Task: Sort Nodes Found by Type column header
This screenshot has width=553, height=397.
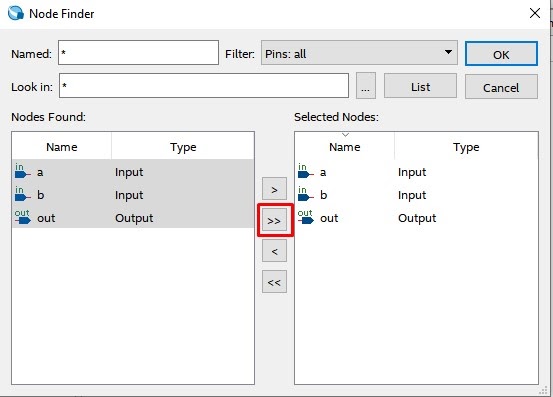Action: pyautogui.click(x=183, y=146)
